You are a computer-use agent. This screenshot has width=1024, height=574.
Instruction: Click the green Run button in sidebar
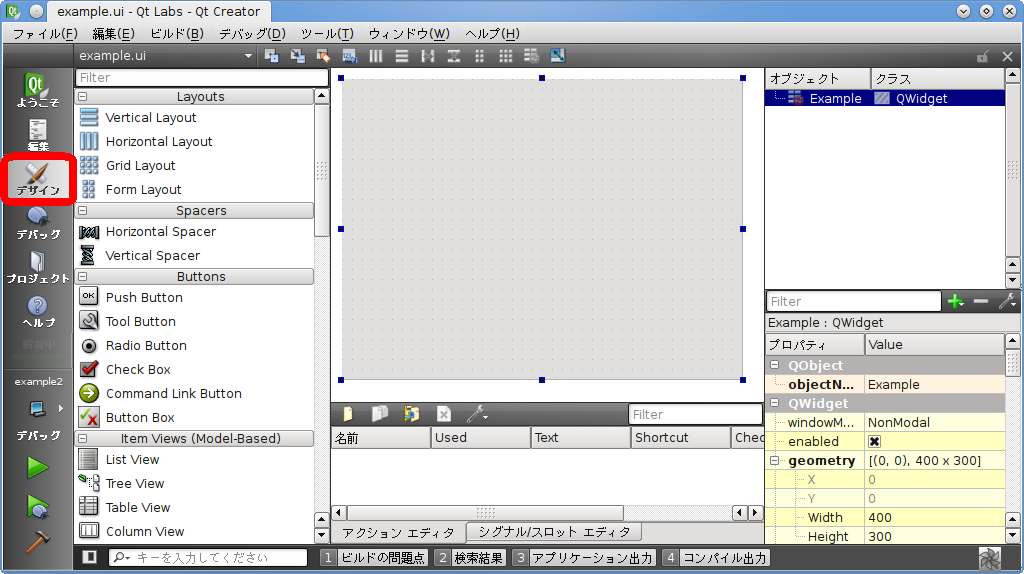click(x=37, y=467)
